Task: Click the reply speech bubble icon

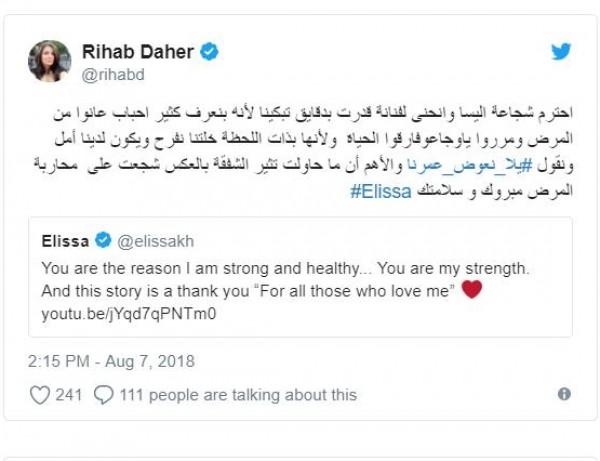Action: [103, 395]
